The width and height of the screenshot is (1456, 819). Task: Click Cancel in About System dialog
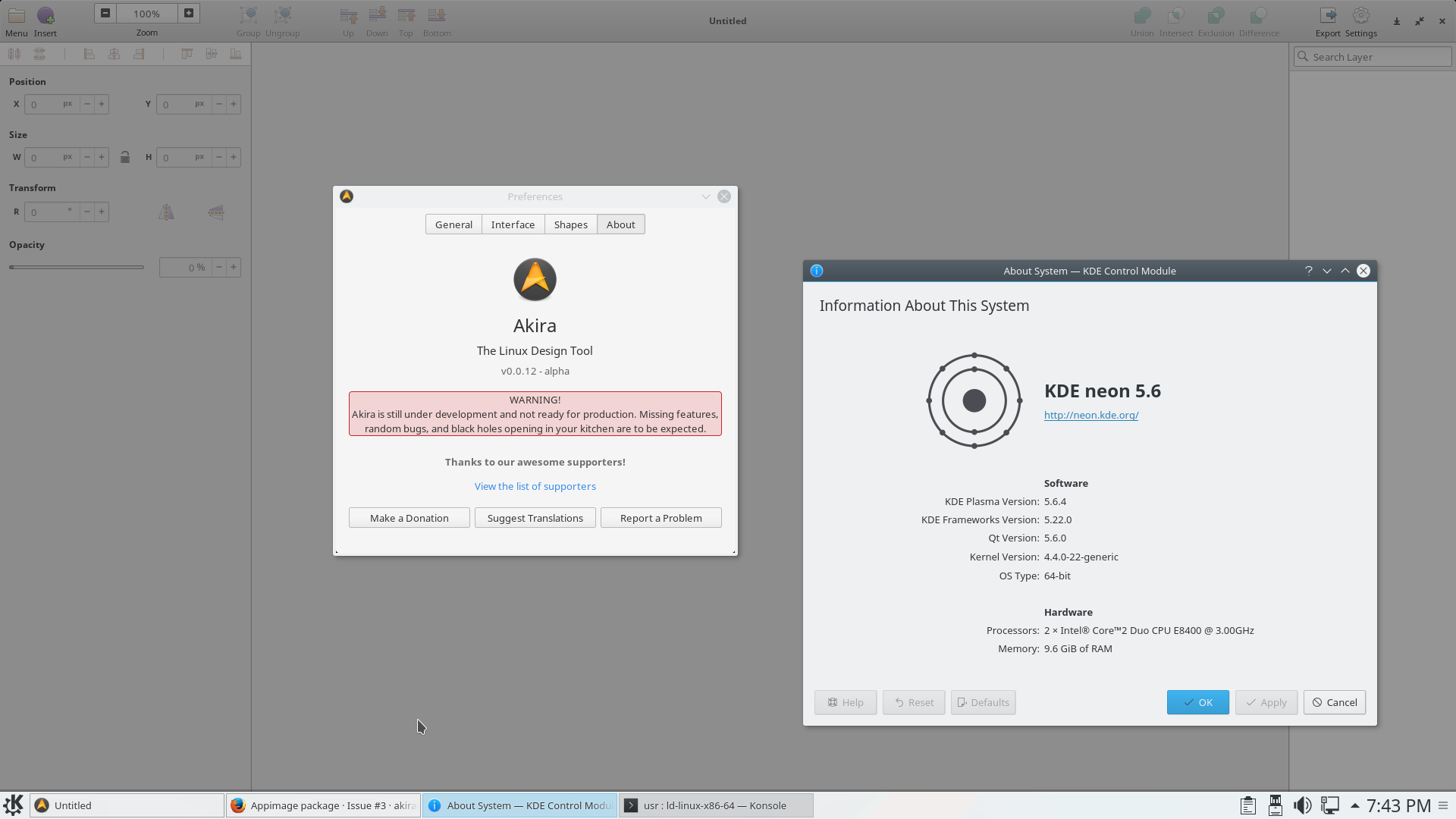click(1335, 702)
